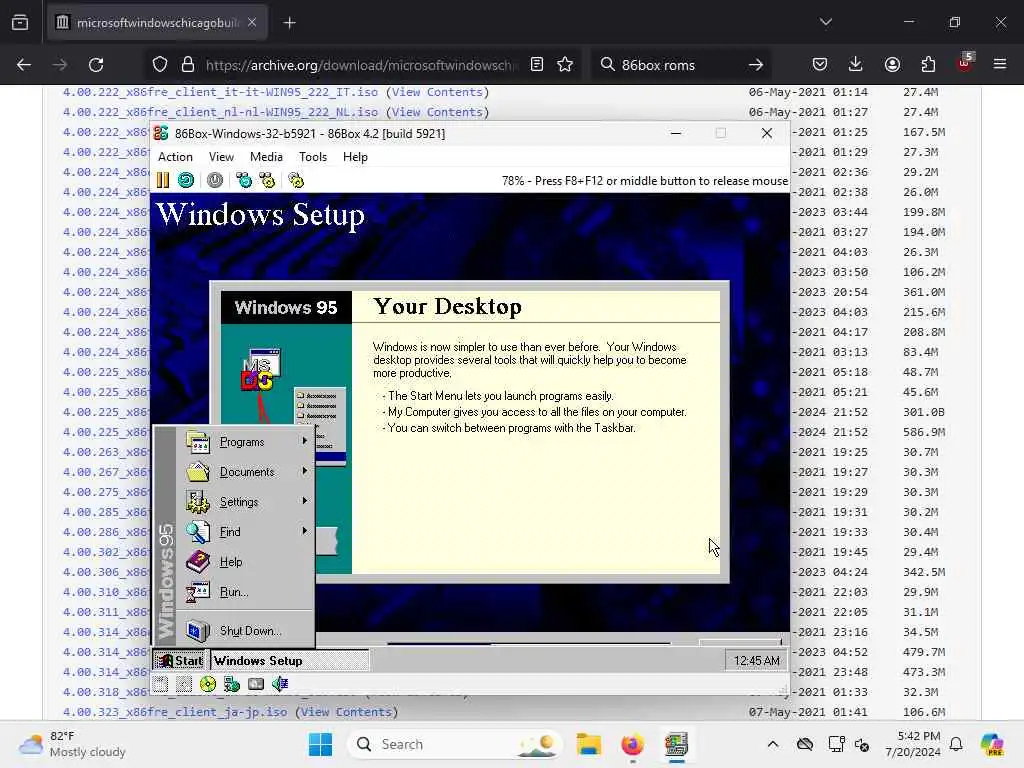Expand the Find submenu in Start menu
The image size is (1024, 768).
[246, 532]
